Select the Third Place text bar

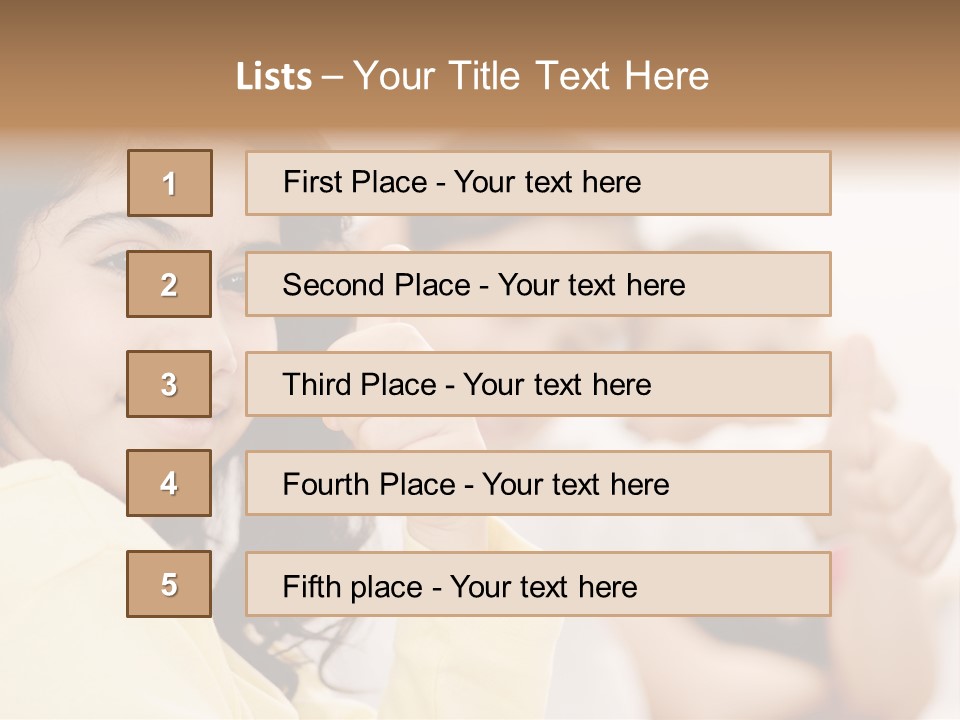(x=538, y=384)
